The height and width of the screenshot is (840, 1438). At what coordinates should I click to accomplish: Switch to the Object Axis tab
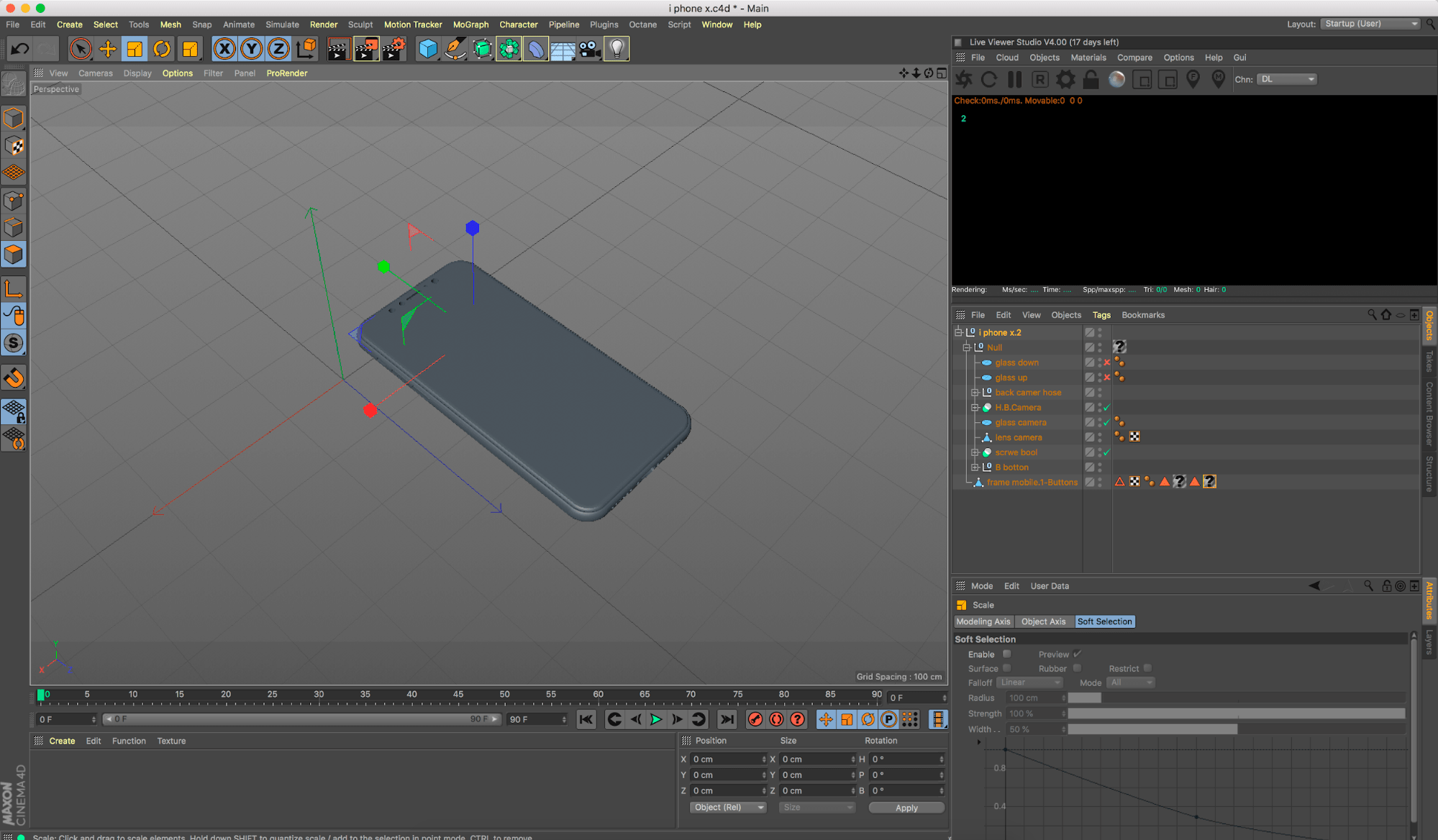tap(1043, 621)
